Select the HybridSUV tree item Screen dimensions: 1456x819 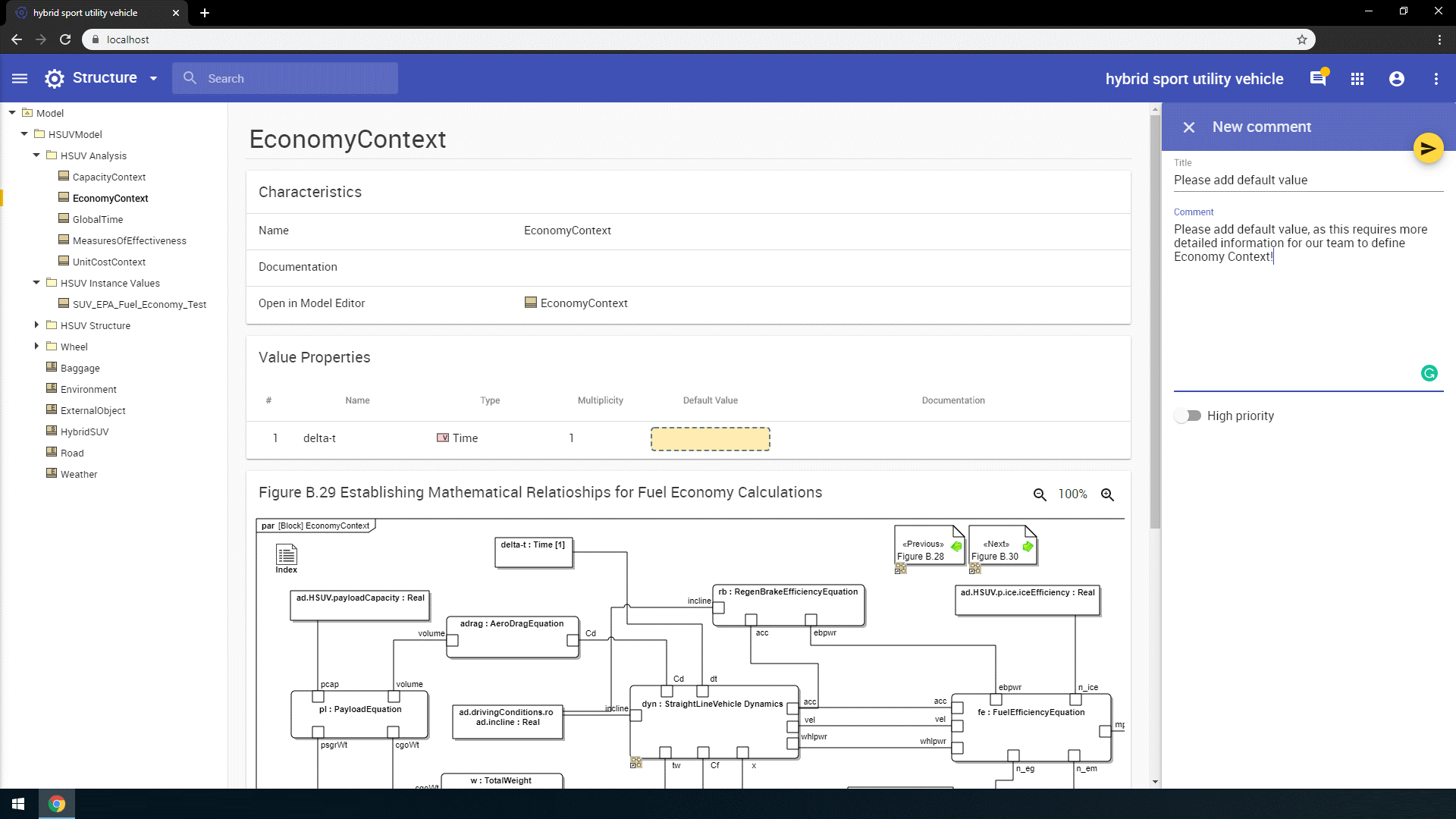[84, 431]
